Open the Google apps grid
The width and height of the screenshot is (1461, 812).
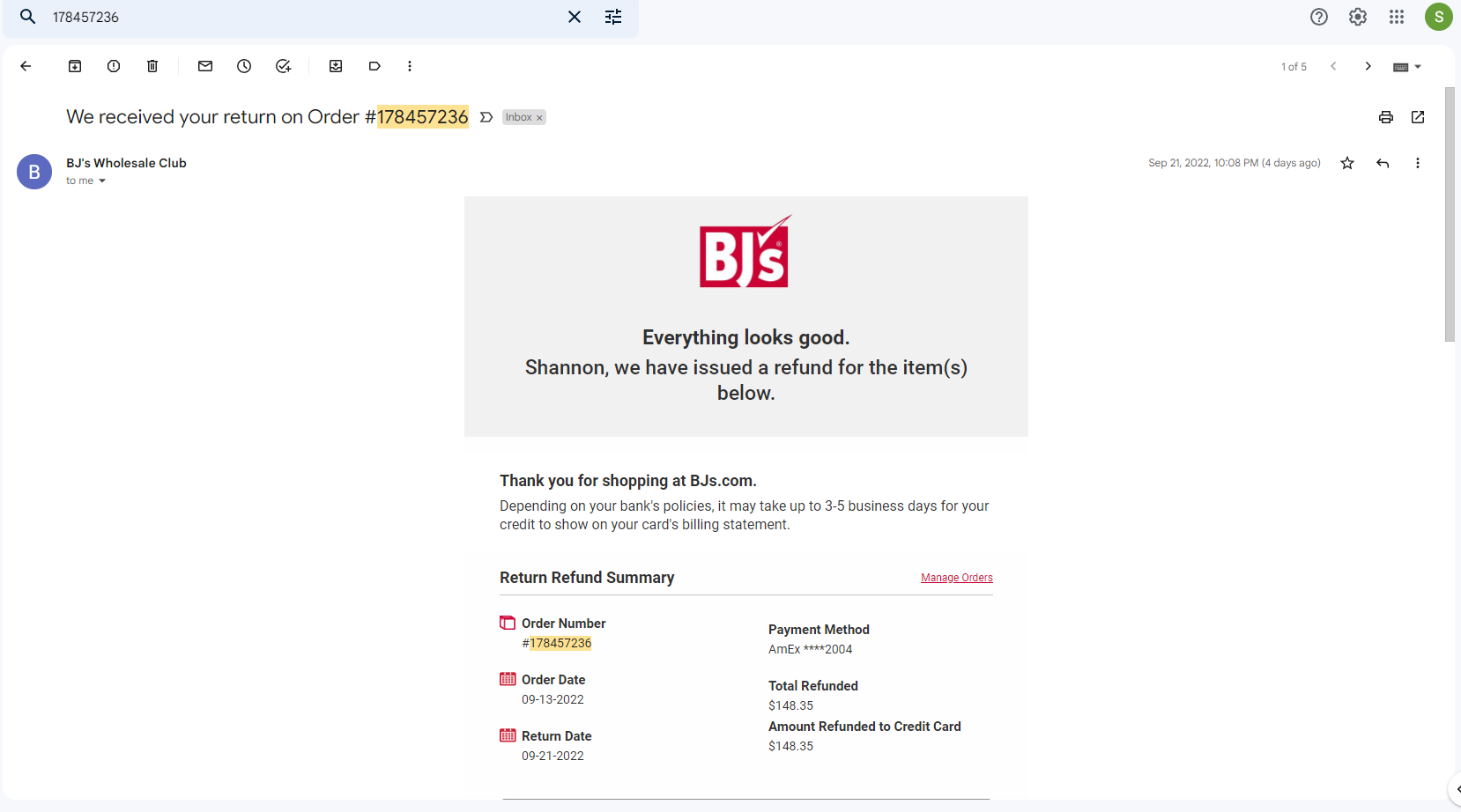(1397, 17)
